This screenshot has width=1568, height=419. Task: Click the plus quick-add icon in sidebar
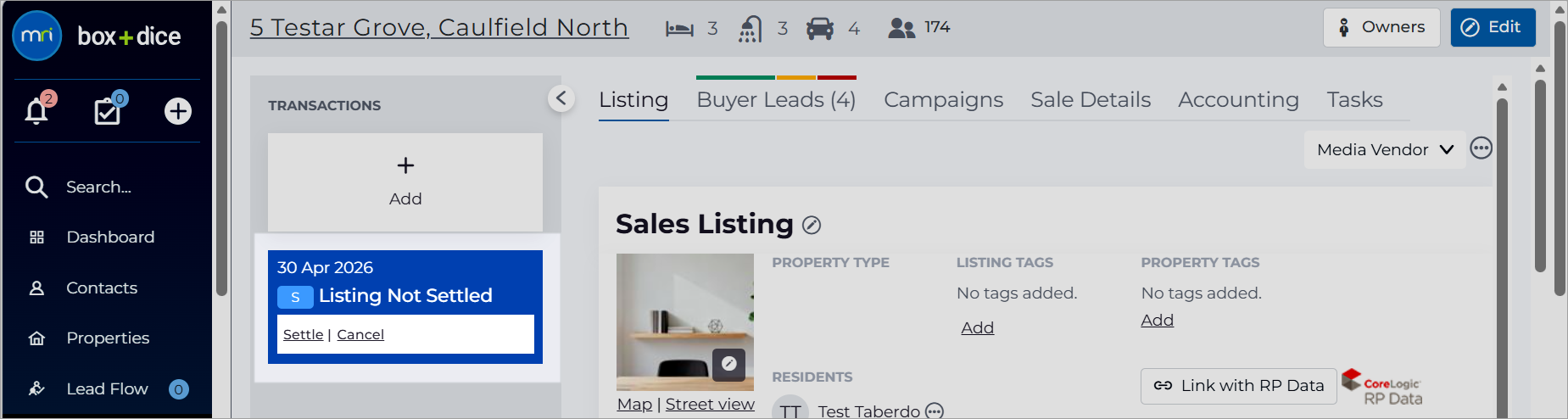pyautogui.click(x=178, y=111)
